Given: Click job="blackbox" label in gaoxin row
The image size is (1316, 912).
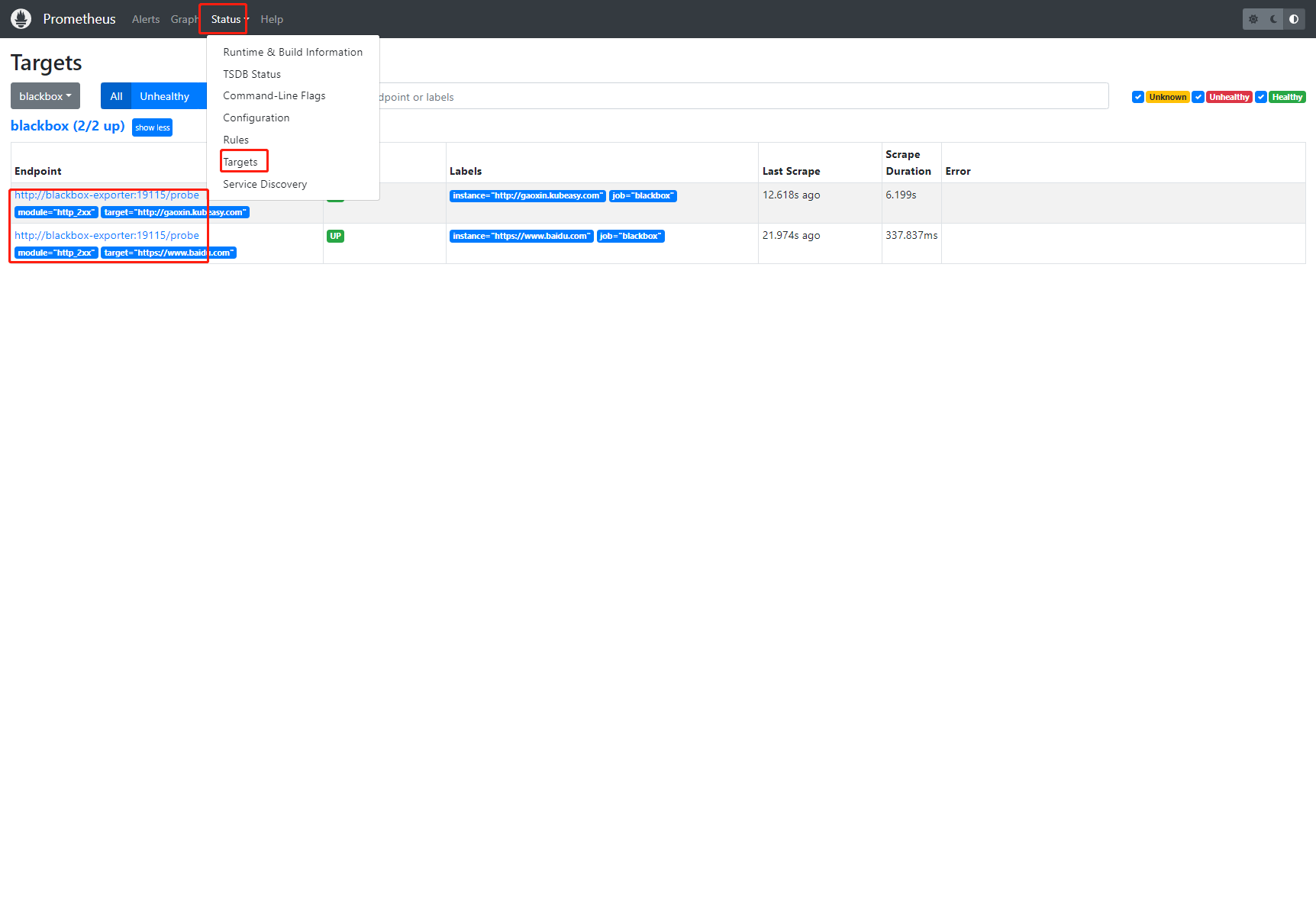Looking at the screenshot, I should 643,195.
